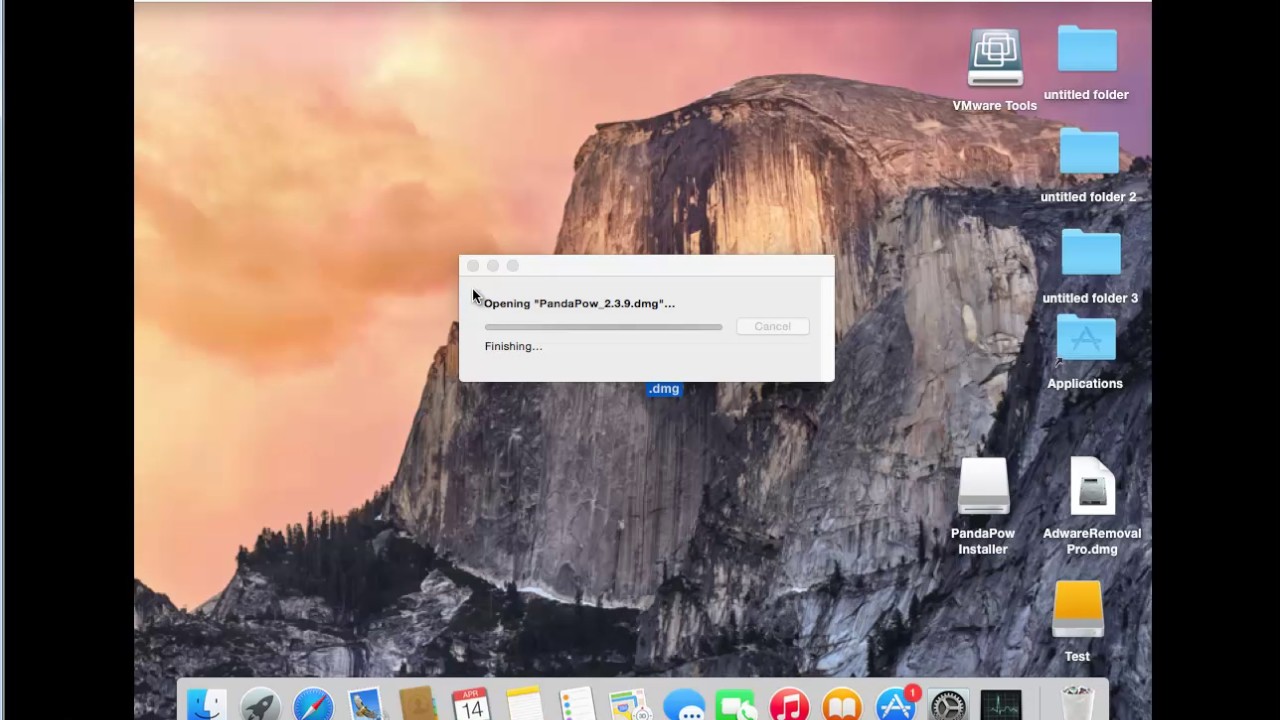Click 'Opening "PandaPow_2.3.9.dmg"...' text
The image size is (1280, 720).
[579, 303]
